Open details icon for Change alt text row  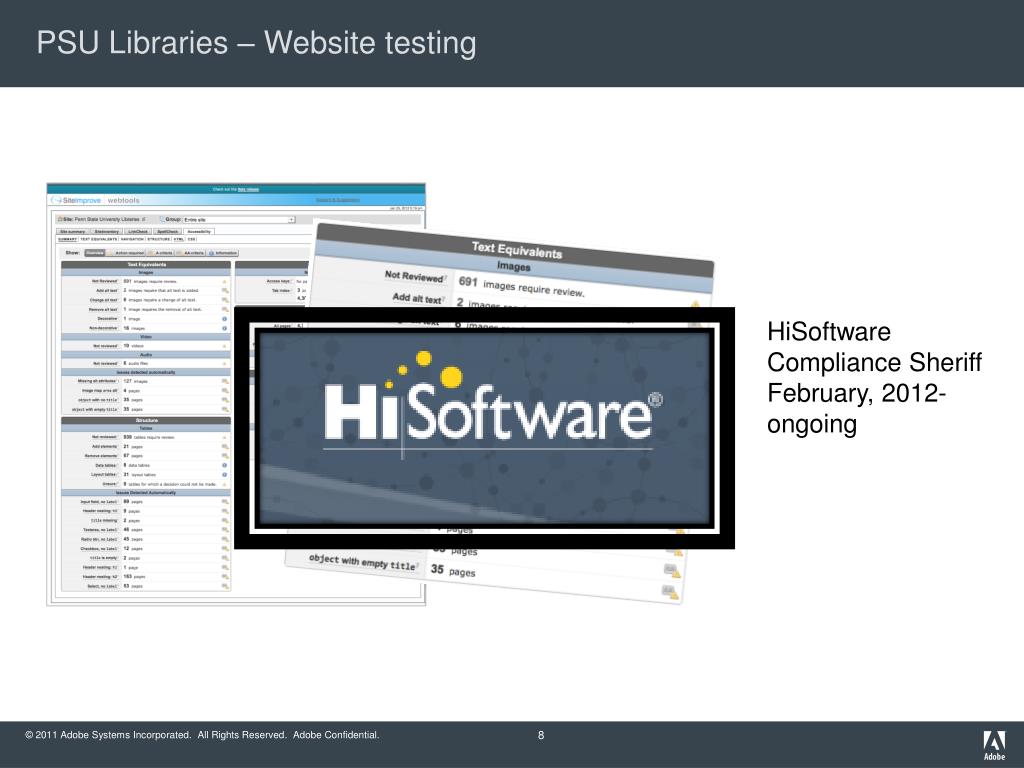[x=225, y=300]
